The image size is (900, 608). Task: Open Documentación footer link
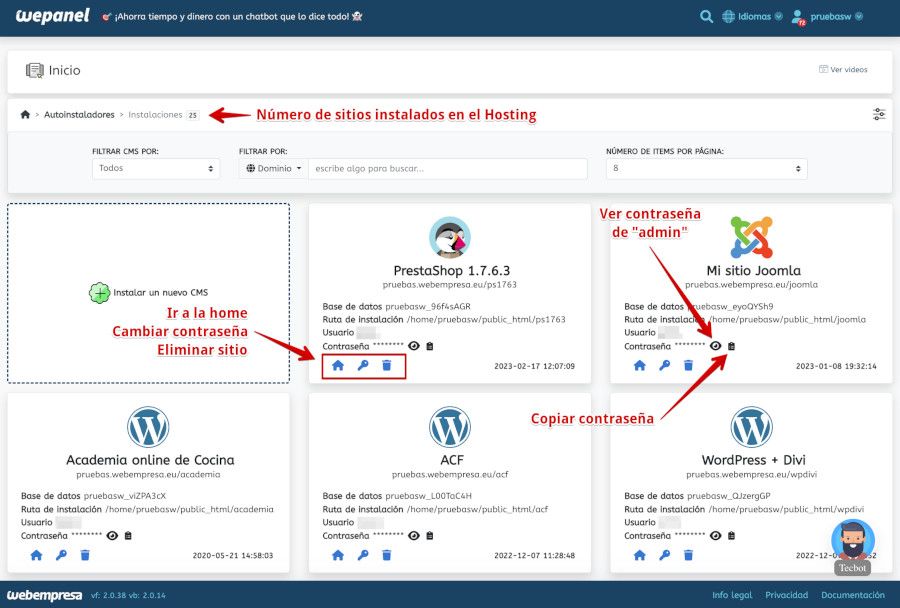(x=853, y=595)
